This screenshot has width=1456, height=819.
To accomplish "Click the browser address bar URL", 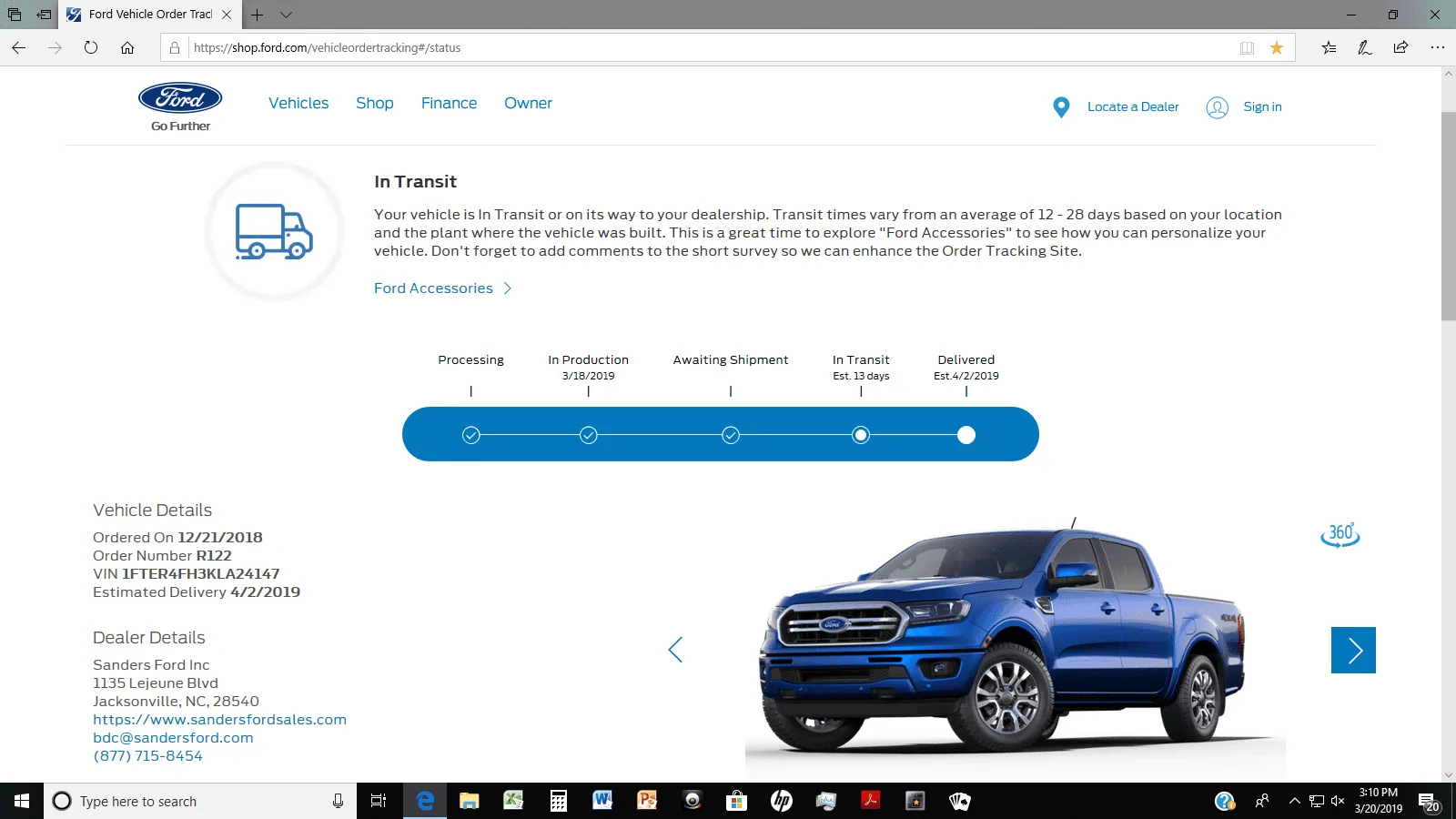I will [328, 48].
